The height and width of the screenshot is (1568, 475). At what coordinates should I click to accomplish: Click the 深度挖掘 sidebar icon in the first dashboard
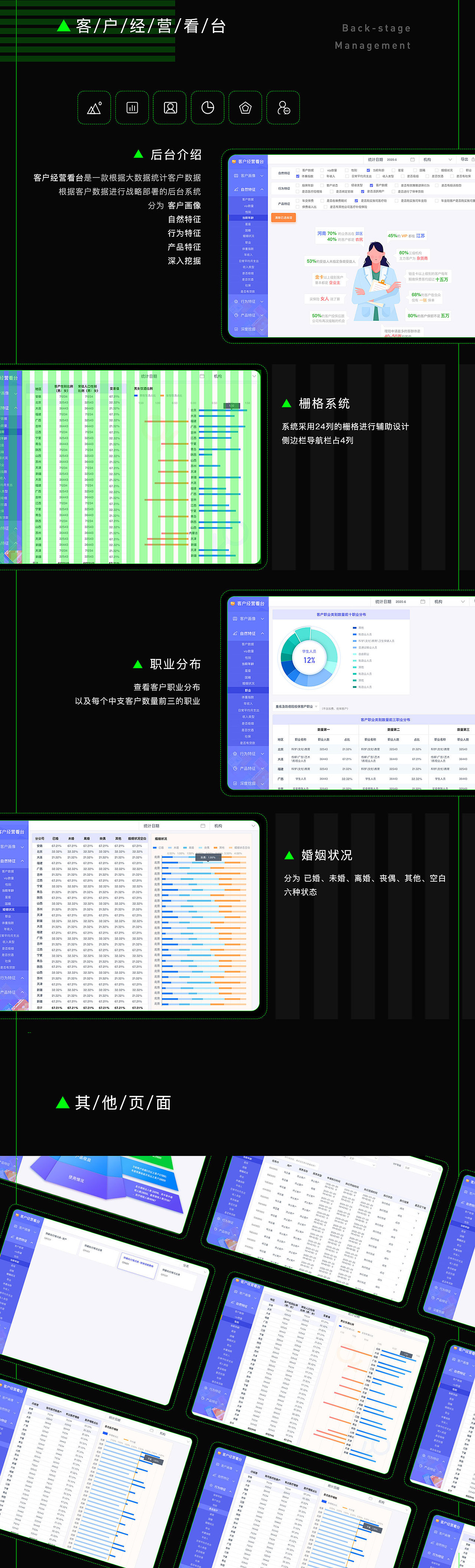236,329
